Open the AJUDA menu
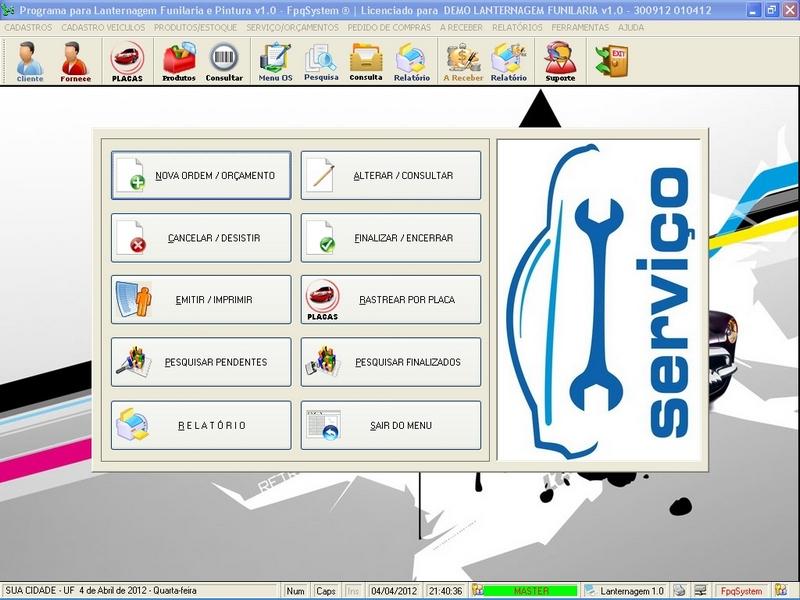The image size is (800, 600). [631, 28]
